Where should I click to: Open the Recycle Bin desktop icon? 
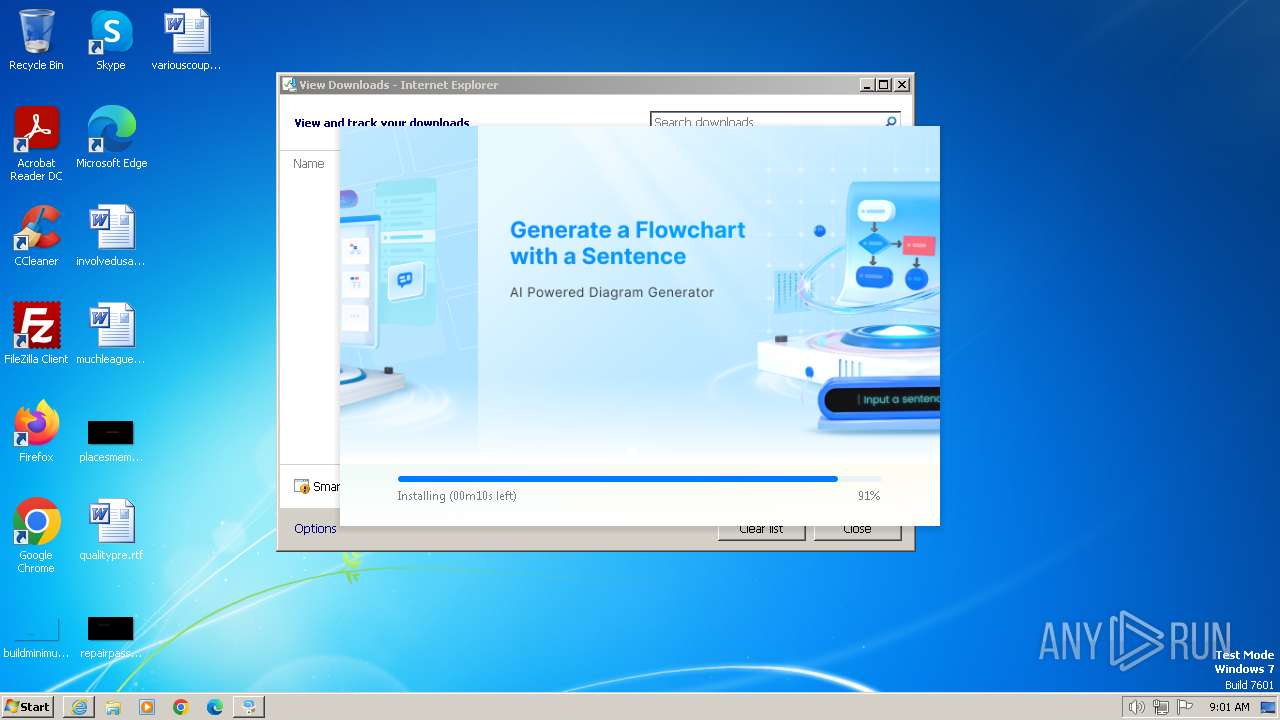point(36,40)
